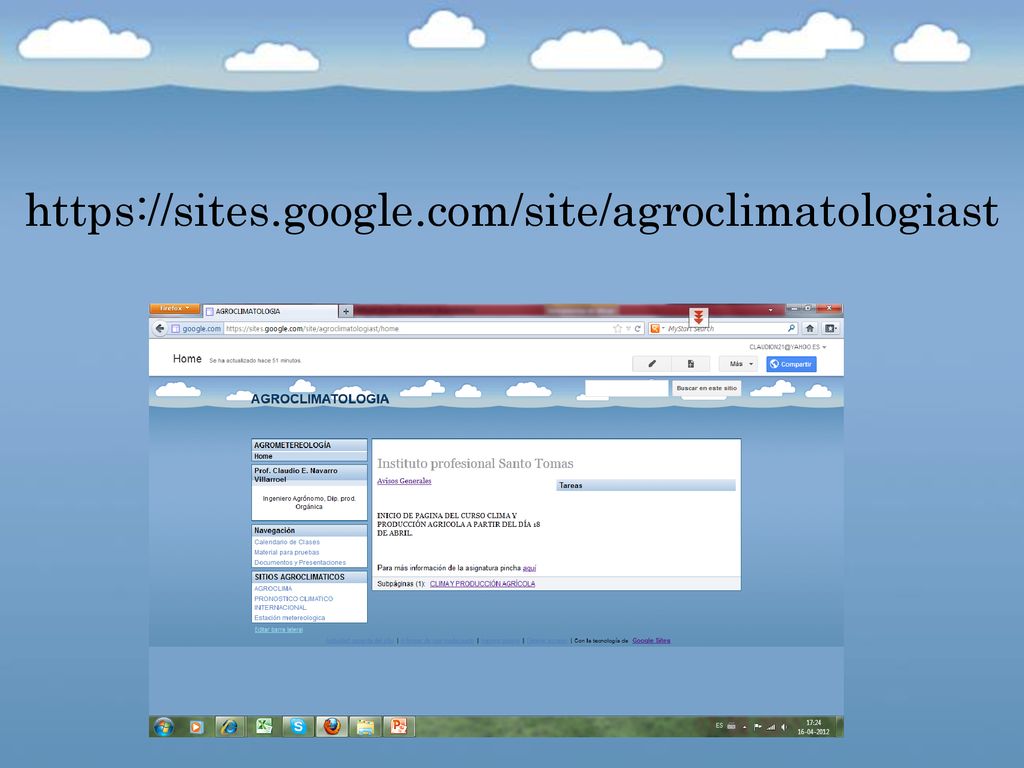Click the Firefox taskbar icon
The width and height of the screenshot is (1024, 768).
(x=332, y=726)
